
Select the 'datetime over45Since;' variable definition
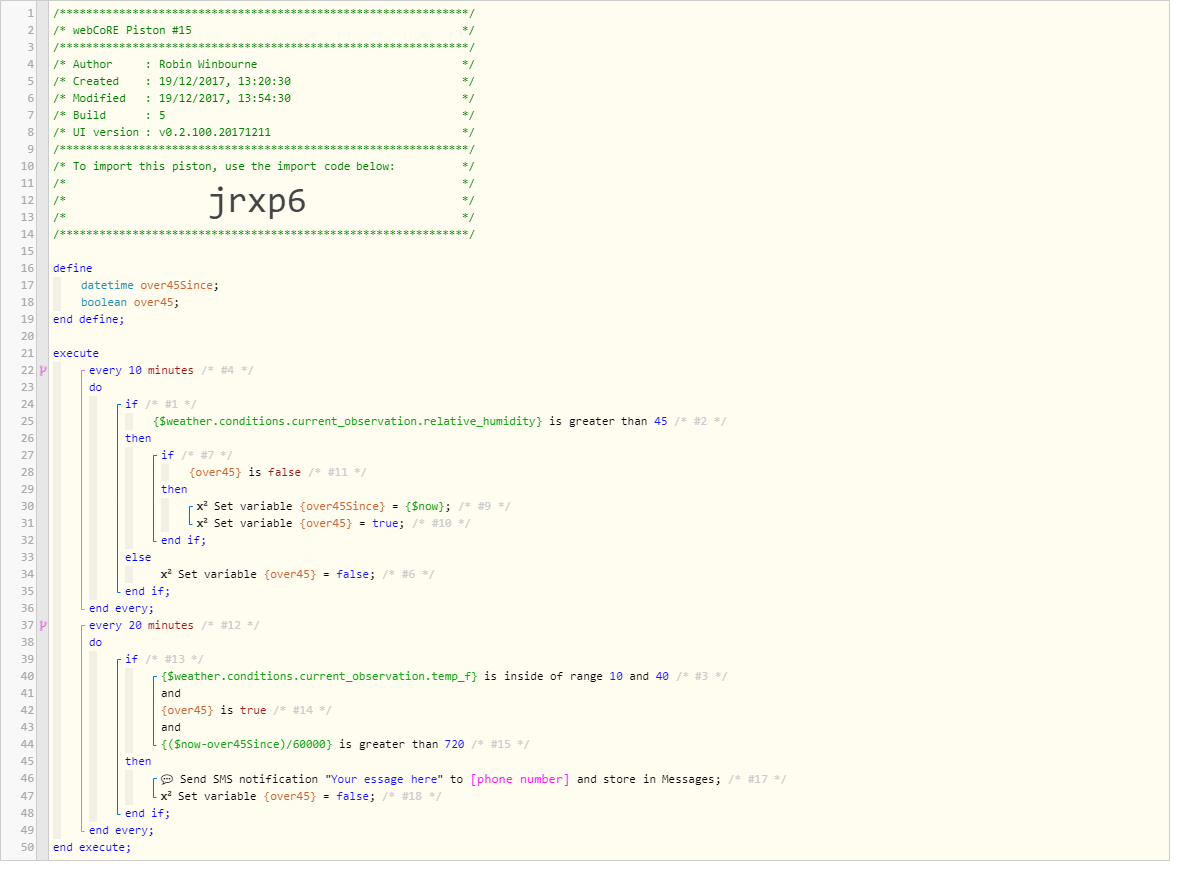point(150,285)
